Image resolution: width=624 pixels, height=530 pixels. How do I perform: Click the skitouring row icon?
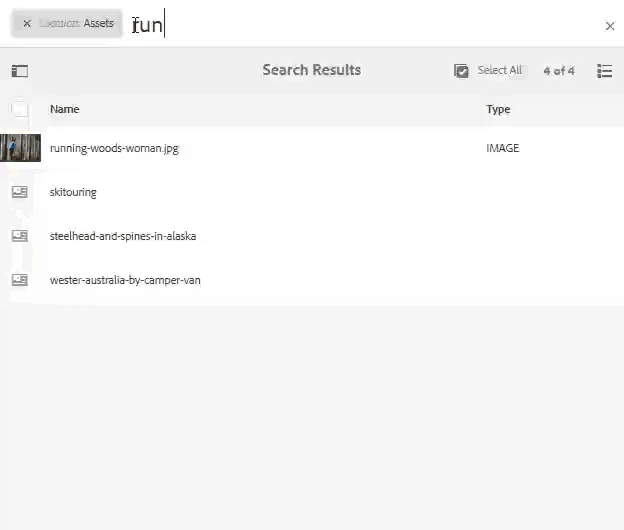click(20, 192)
